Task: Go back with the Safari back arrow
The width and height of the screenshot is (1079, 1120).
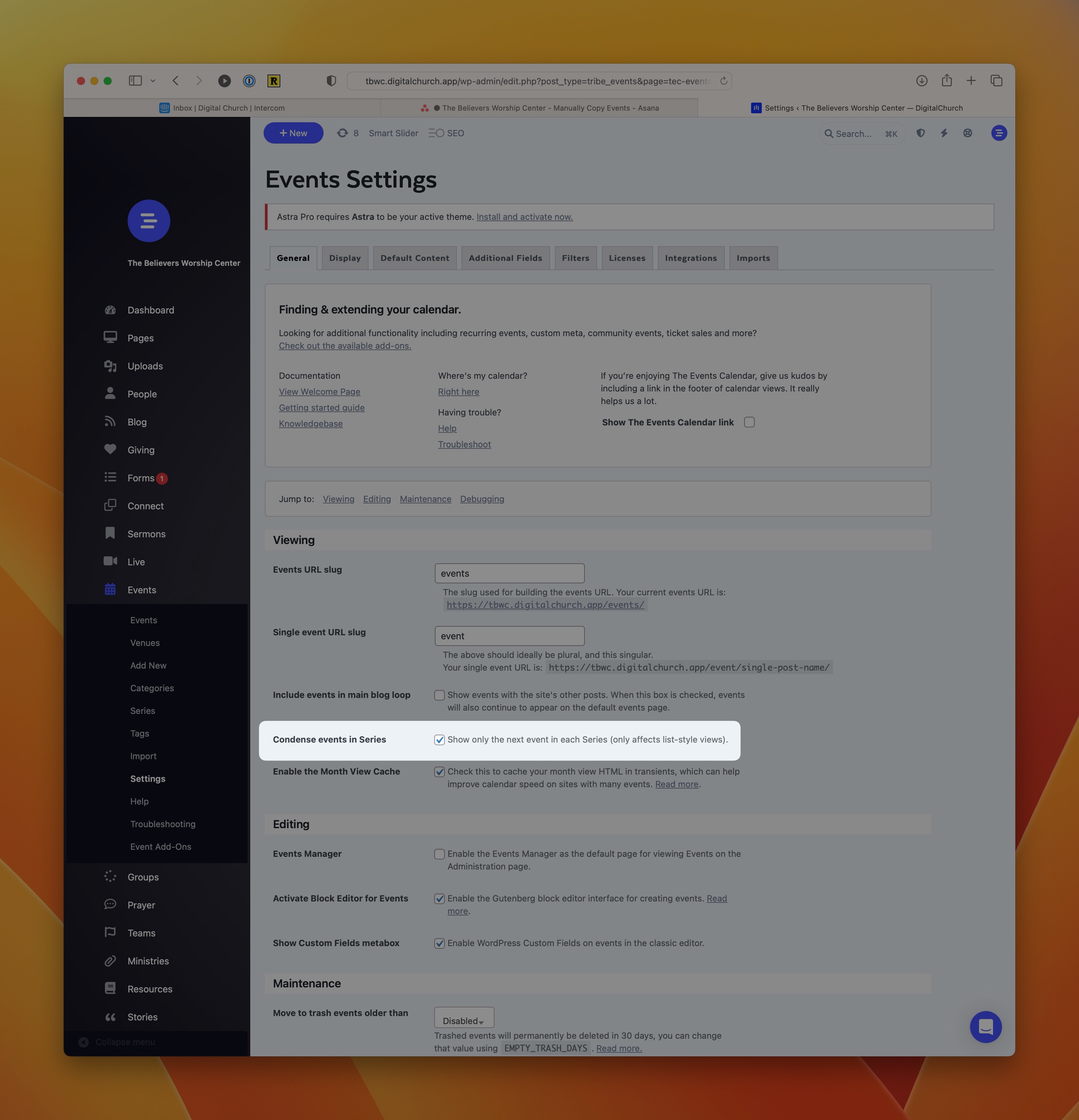Action: coord(176,81)
